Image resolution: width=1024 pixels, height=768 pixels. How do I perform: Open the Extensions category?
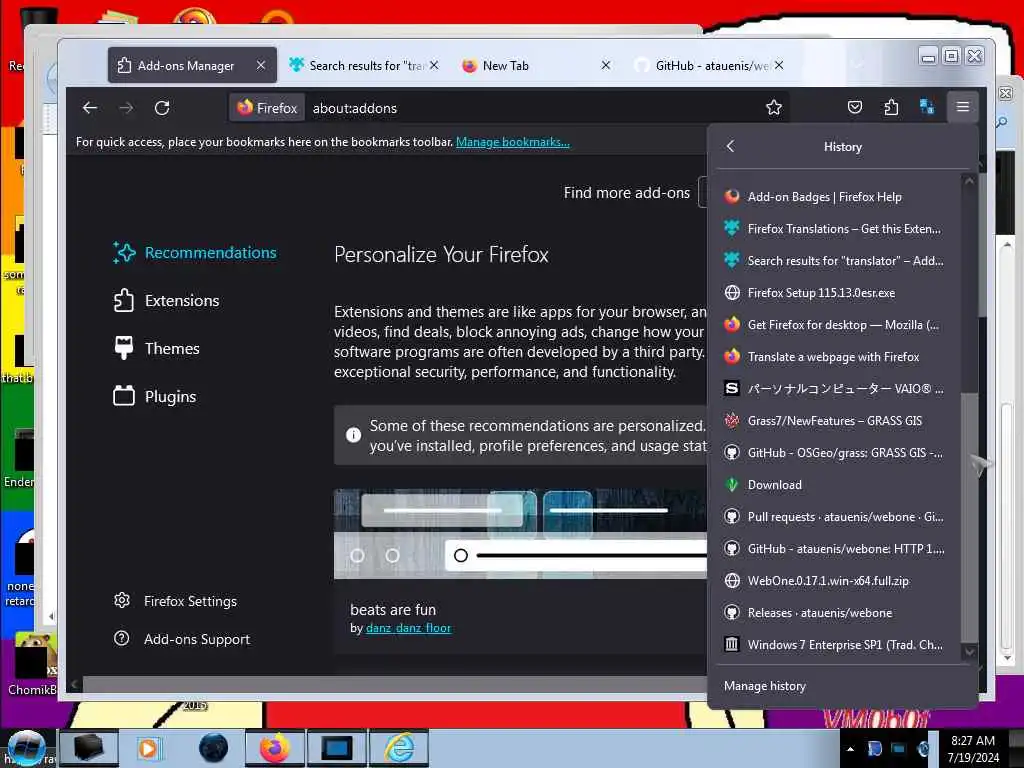click(167, 300)
